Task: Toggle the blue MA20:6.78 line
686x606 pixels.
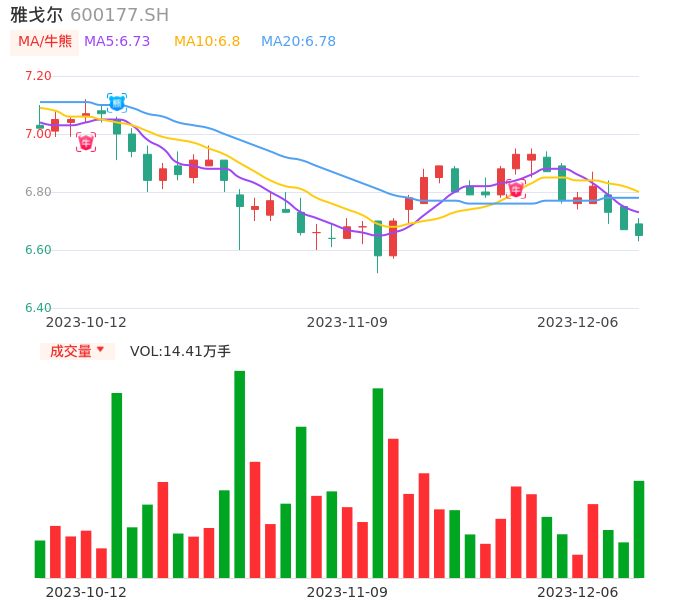Action: (x=298, y=42)
